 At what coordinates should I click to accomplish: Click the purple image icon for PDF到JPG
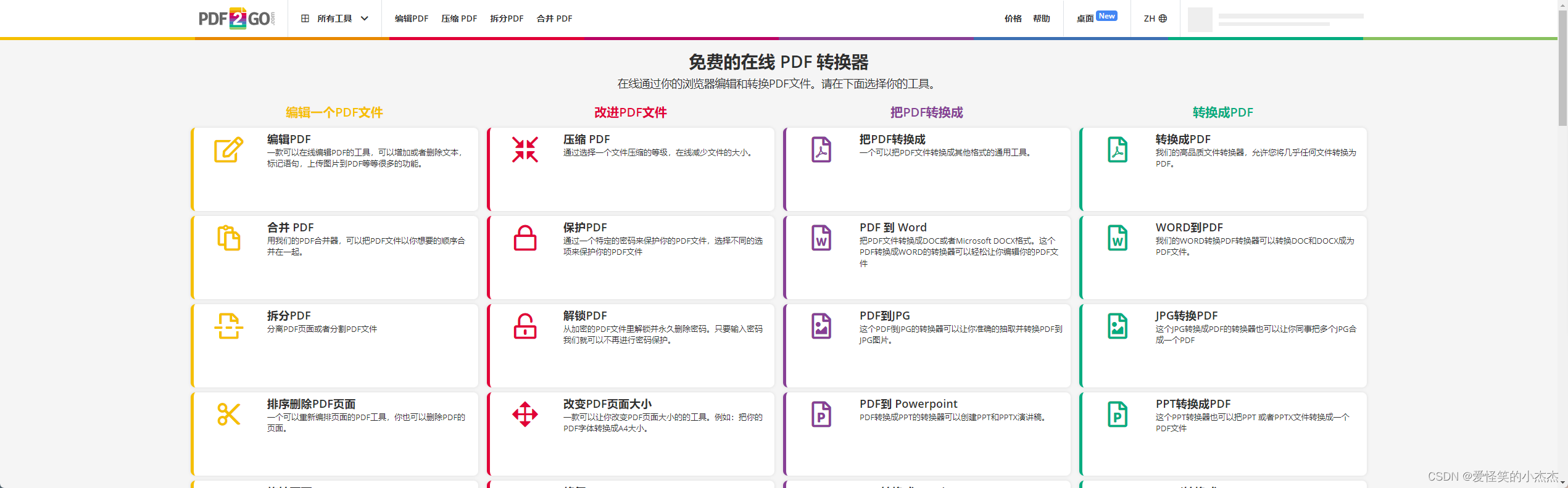click(821, 326)
